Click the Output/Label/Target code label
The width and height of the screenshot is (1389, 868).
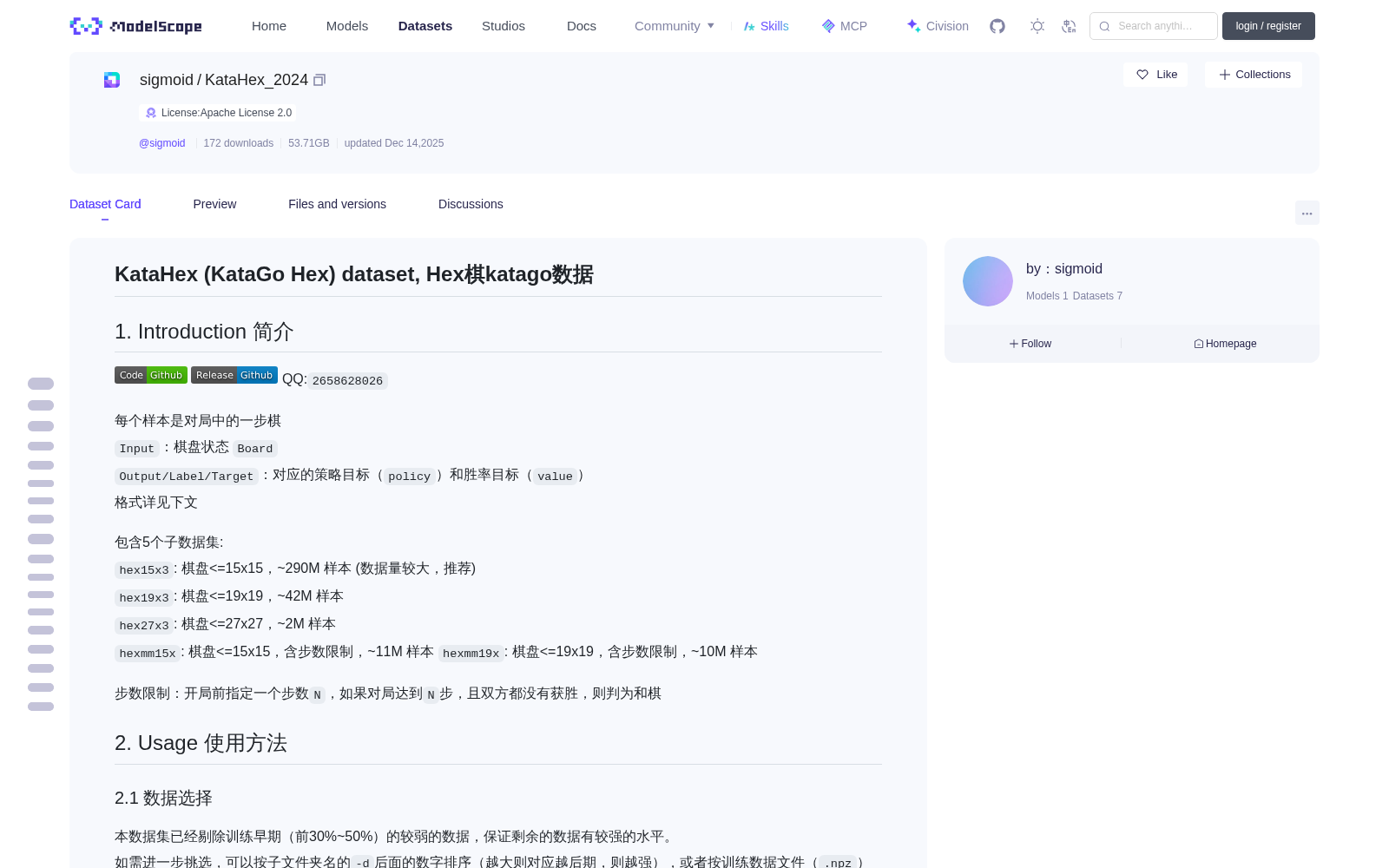pos(187,477)
